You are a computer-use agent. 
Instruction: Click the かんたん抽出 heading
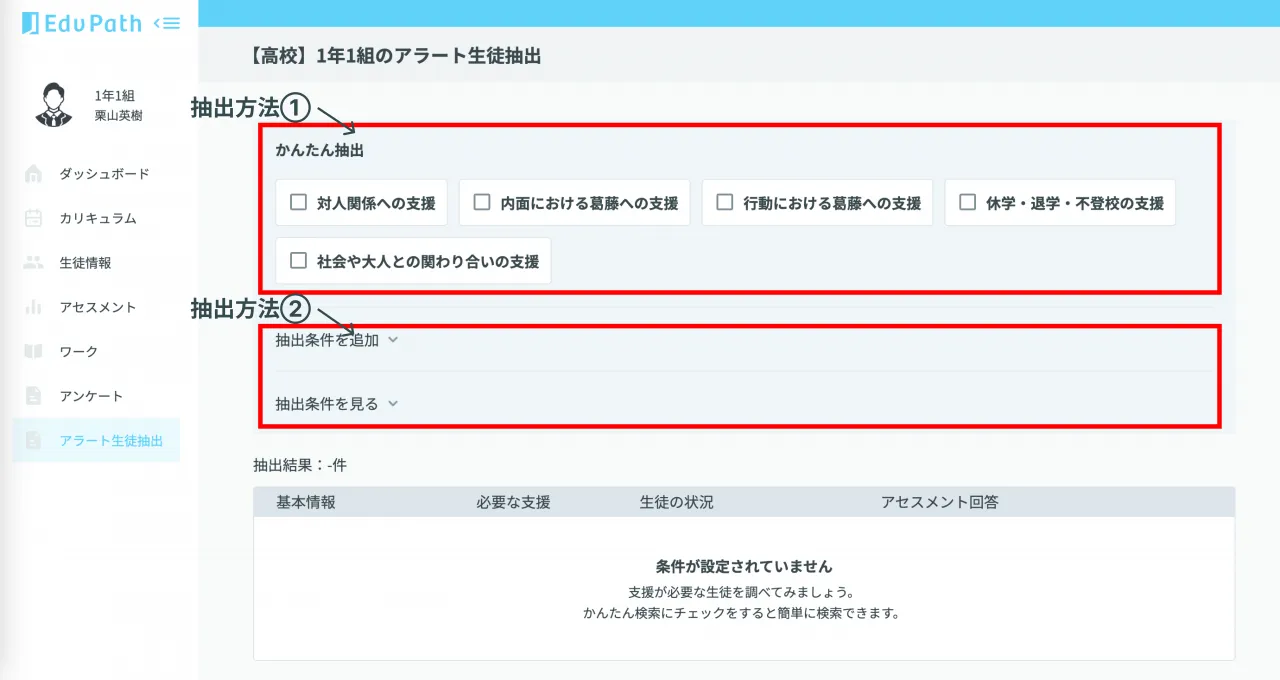click(319, 151)
